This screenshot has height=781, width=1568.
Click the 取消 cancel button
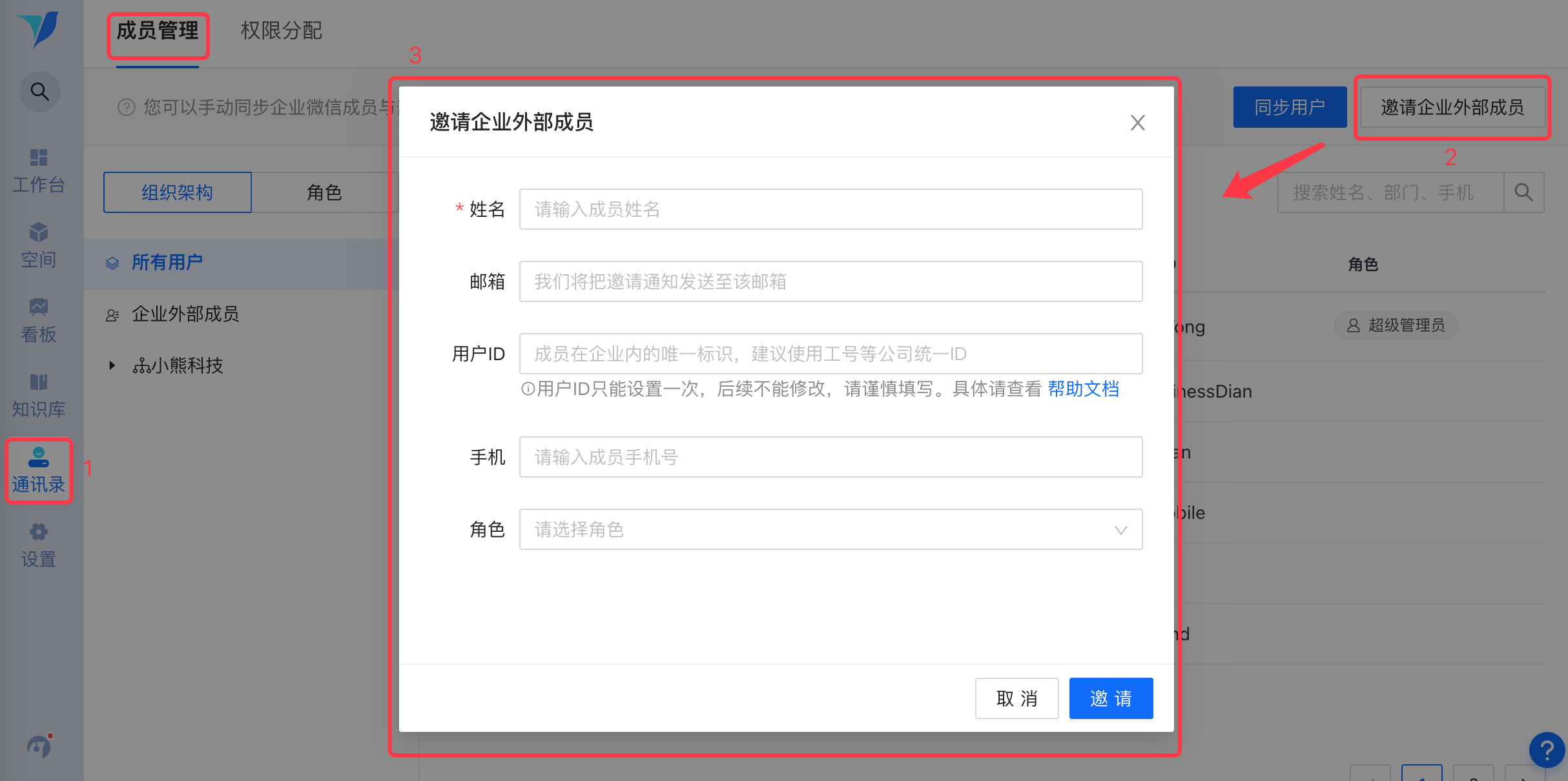pyautogui.click(x=1016, y=698)
